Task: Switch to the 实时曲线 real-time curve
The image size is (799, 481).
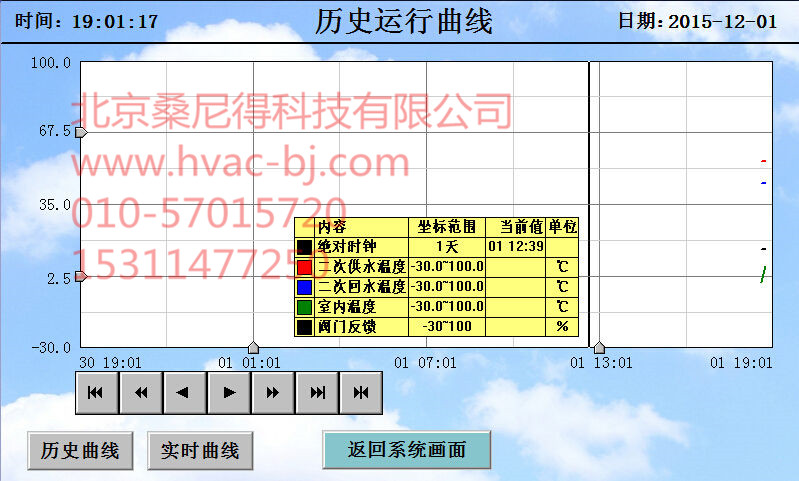Action: (x=200, y=450)
